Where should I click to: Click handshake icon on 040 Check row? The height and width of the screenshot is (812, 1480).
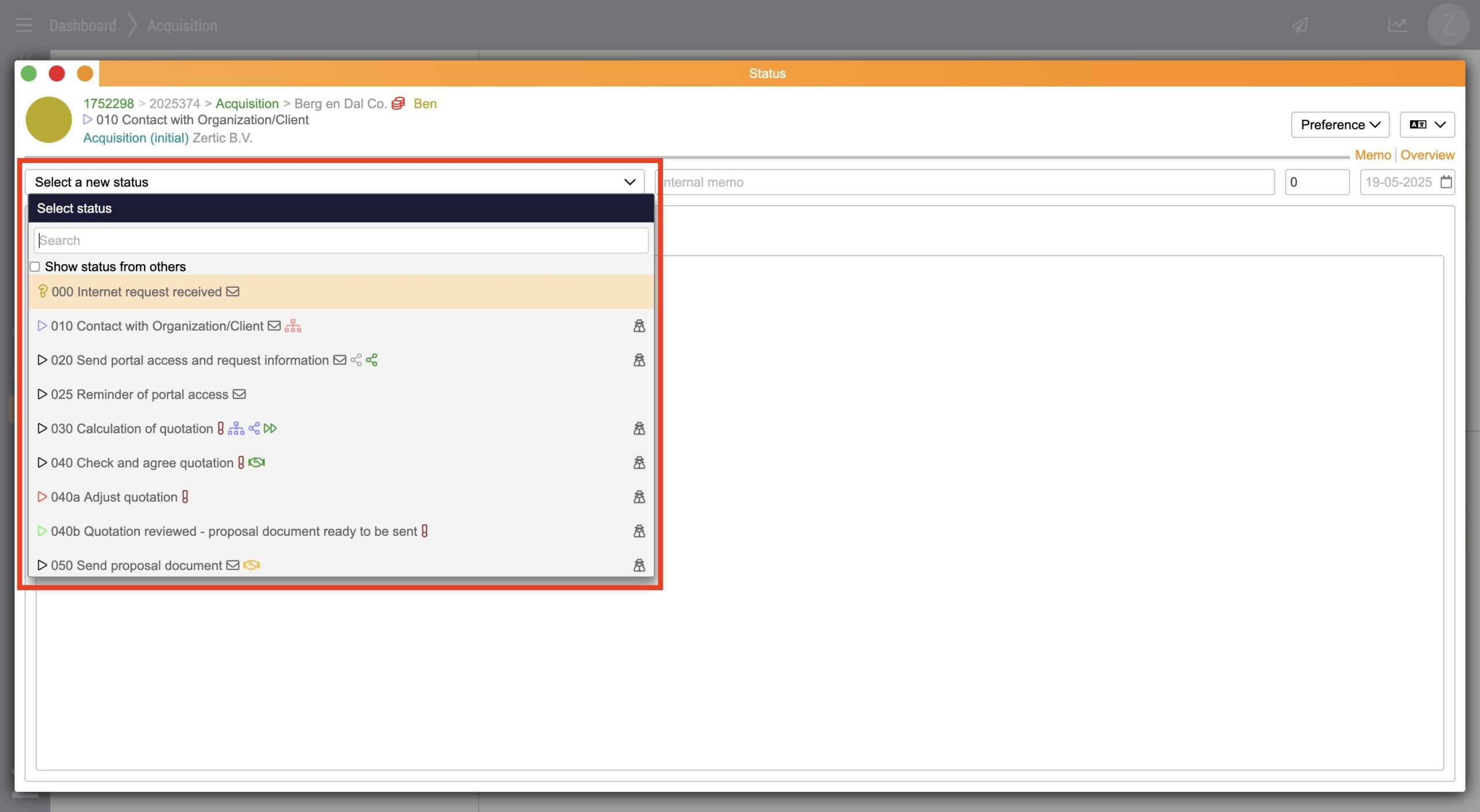(257, 462)
